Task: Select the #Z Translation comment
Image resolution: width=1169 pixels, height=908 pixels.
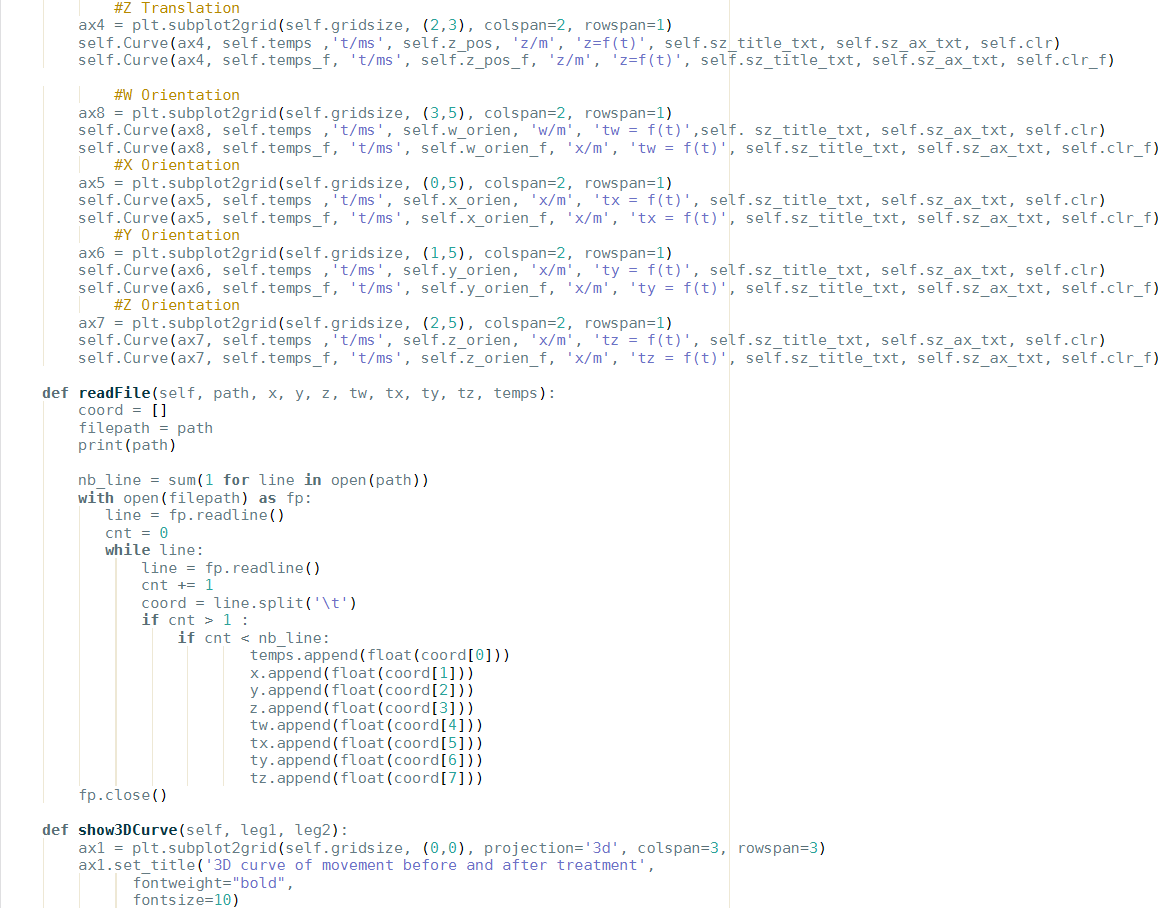Action: coord(175,7)
